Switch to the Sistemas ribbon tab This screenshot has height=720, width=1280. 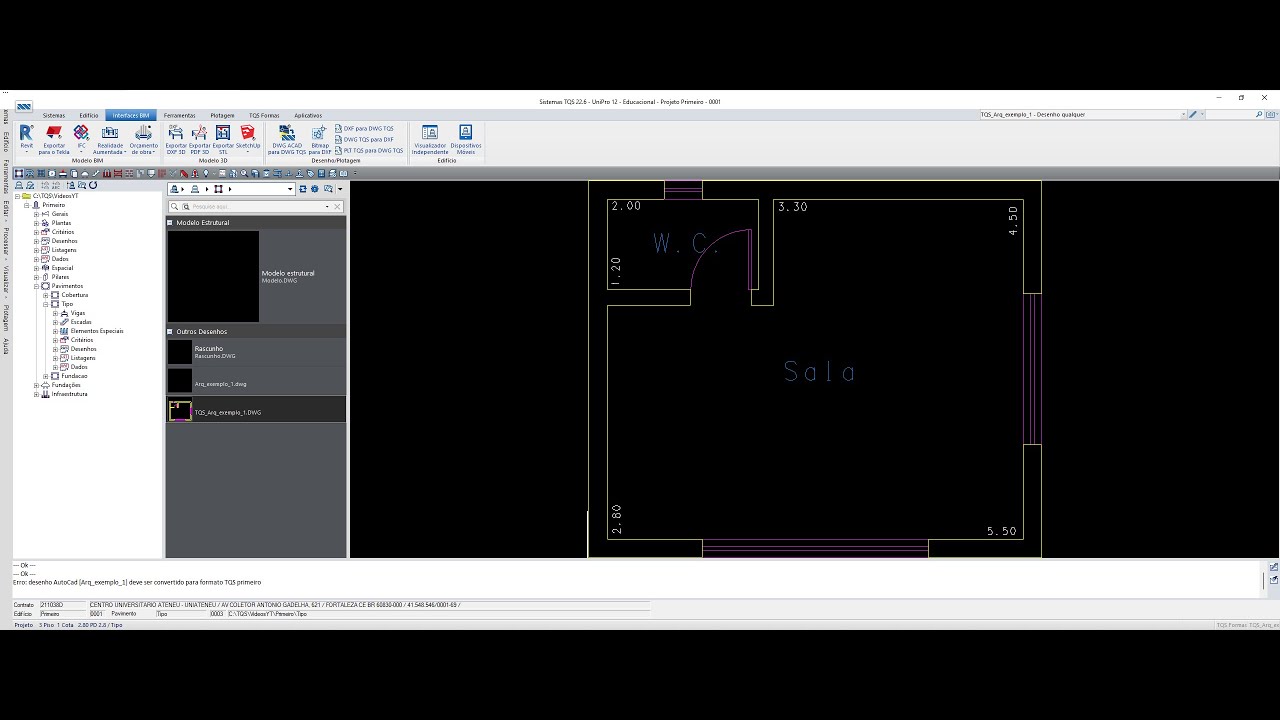(x=54, y=115)
